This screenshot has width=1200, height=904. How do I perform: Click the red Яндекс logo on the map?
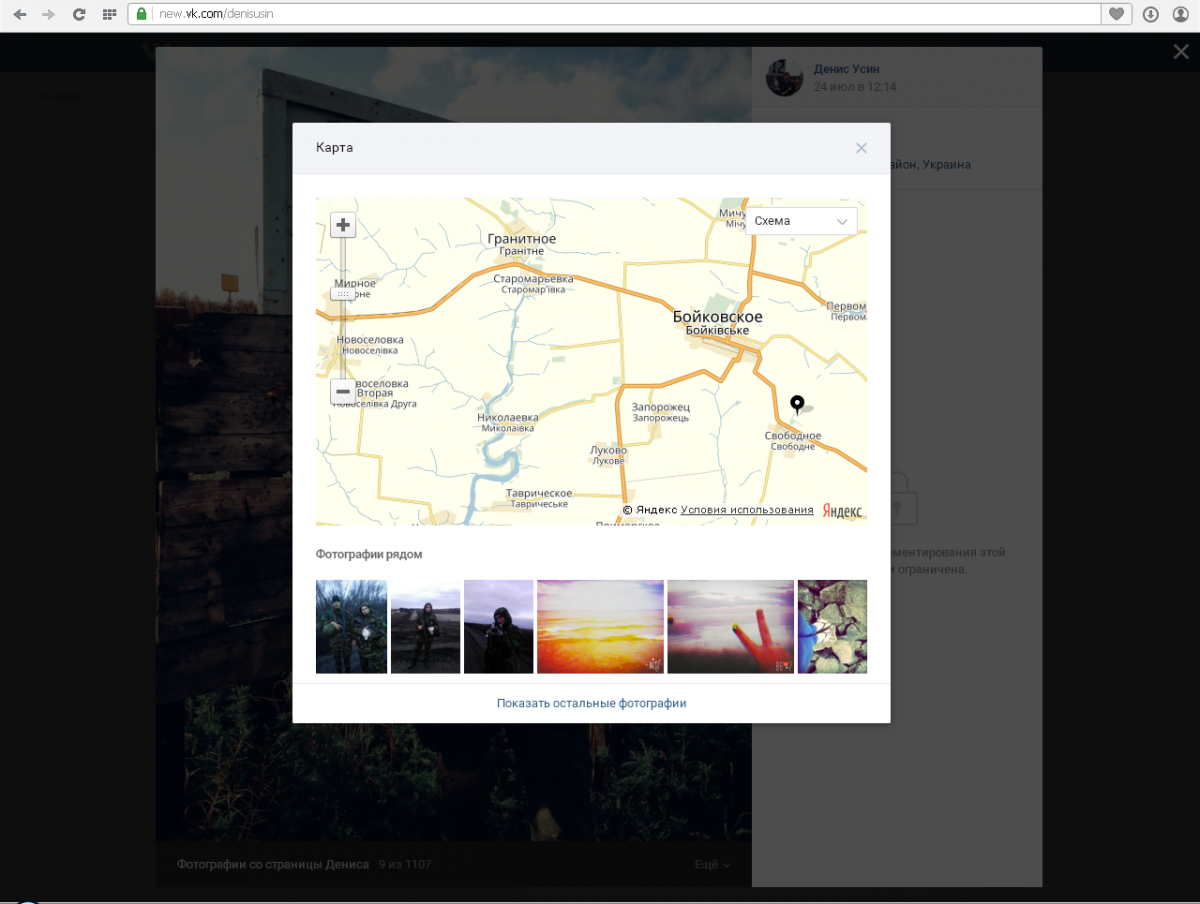point(842,511)
